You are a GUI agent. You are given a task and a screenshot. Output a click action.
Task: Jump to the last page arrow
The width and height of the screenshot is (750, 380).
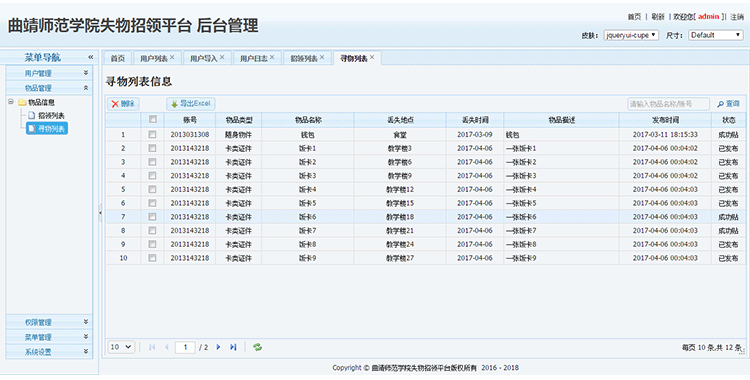pyautogui.click(x=233, y=347)
